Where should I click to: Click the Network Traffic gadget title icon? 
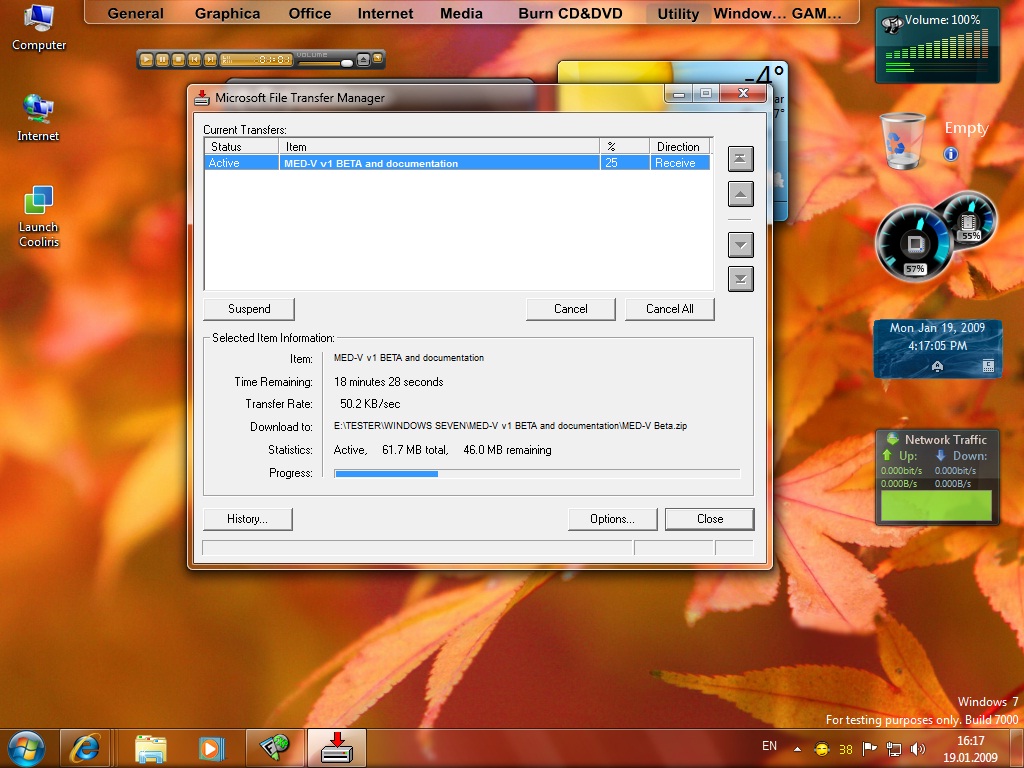pos(892,439)
